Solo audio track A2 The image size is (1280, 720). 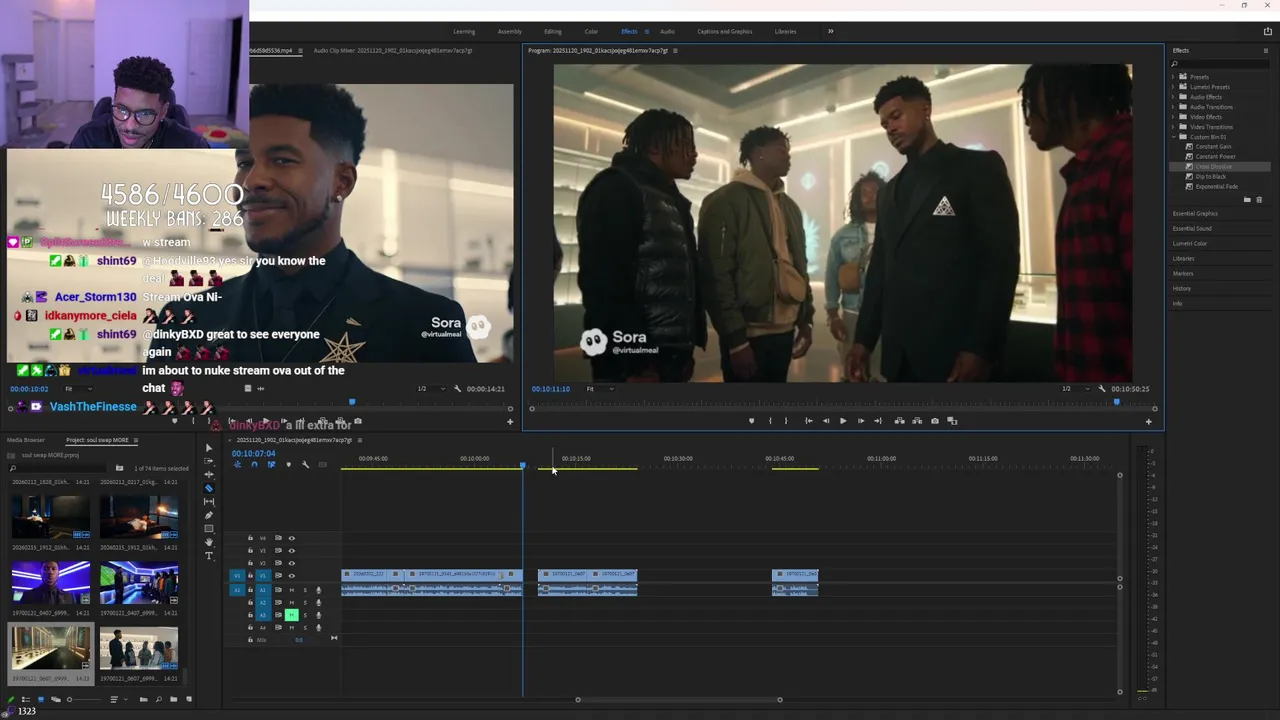click(x=305, y=602)
